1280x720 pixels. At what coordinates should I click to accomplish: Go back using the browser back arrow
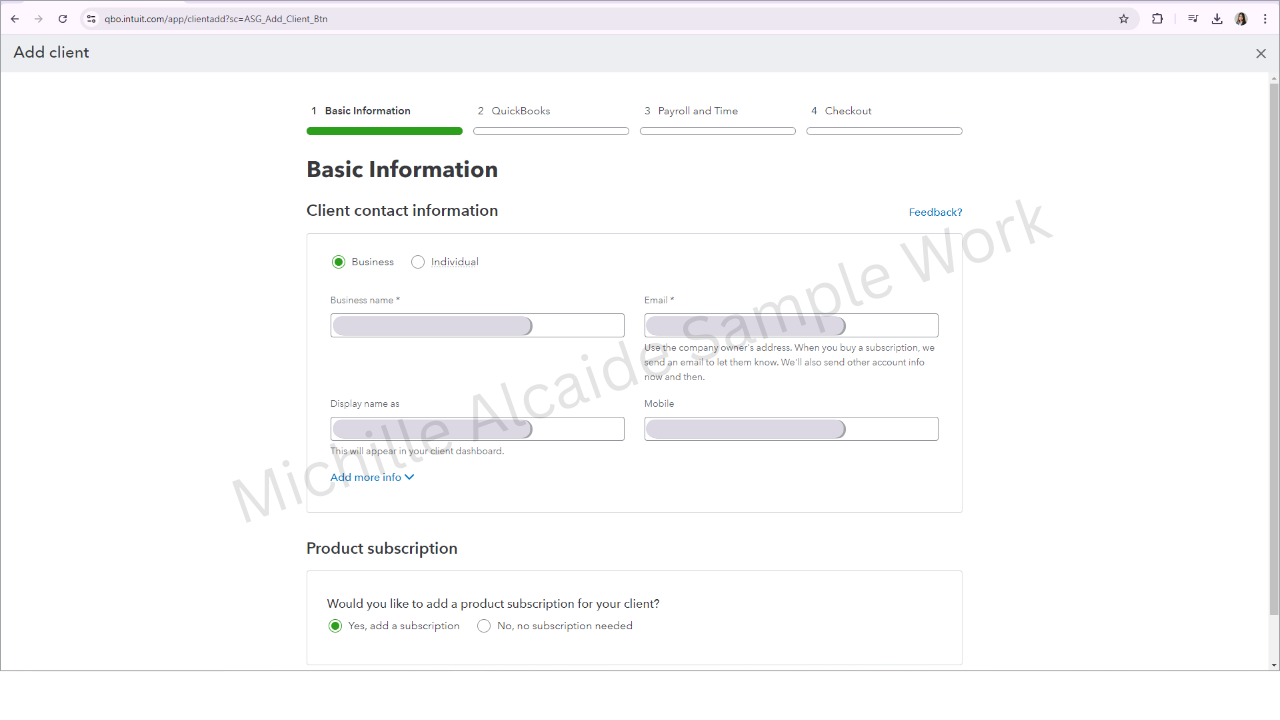(x=15, y=19)
